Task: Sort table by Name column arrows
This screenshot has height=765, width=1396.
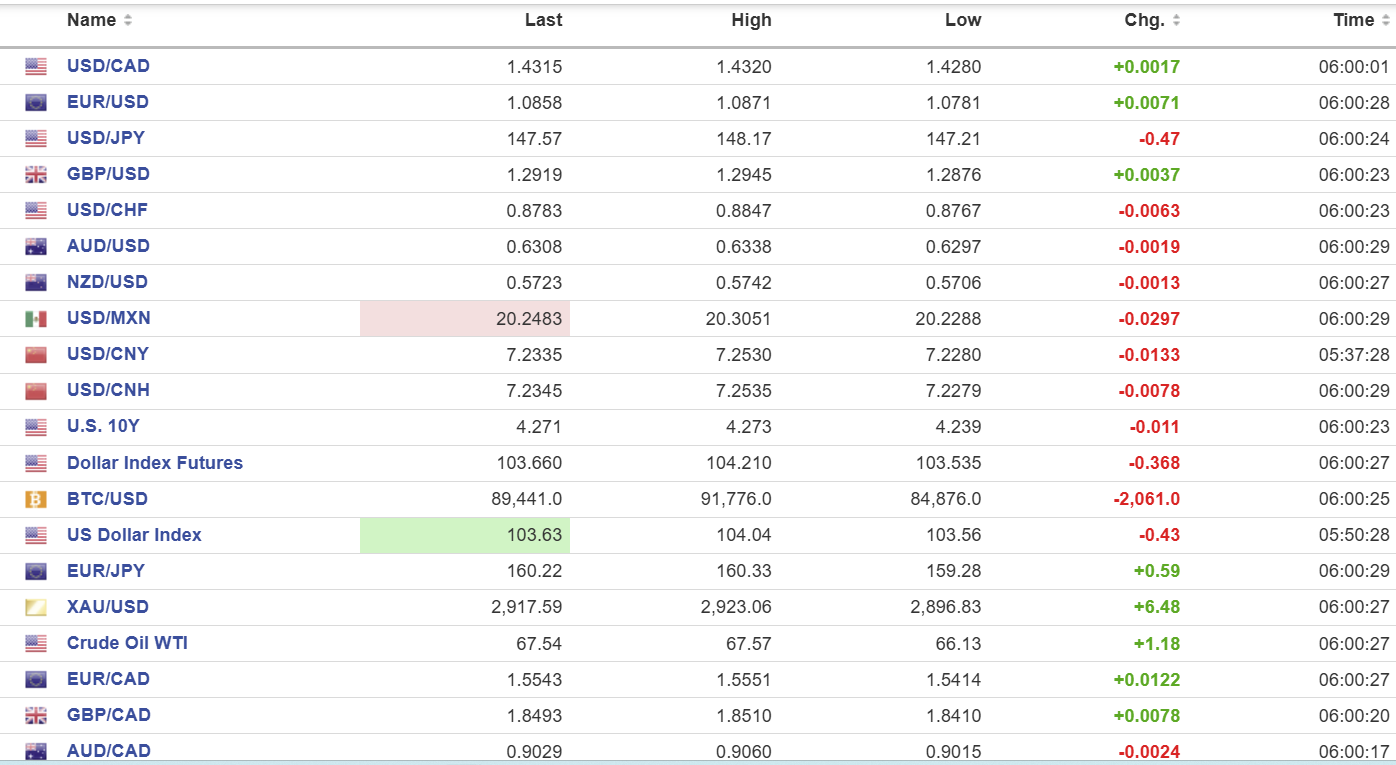Action: [127, 21]
